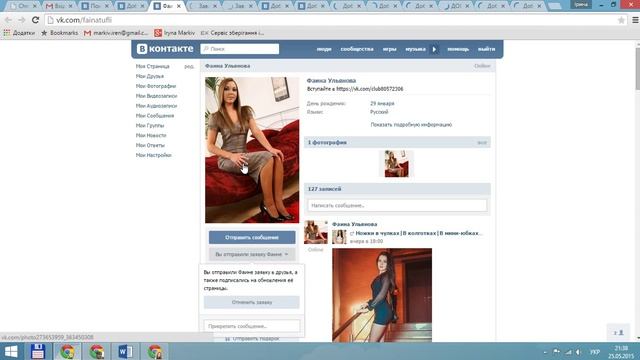The width and height of the screenshot is (640, 360).
Task: Open Мои Фотографии in the sidebar
Action: (156, 86)
